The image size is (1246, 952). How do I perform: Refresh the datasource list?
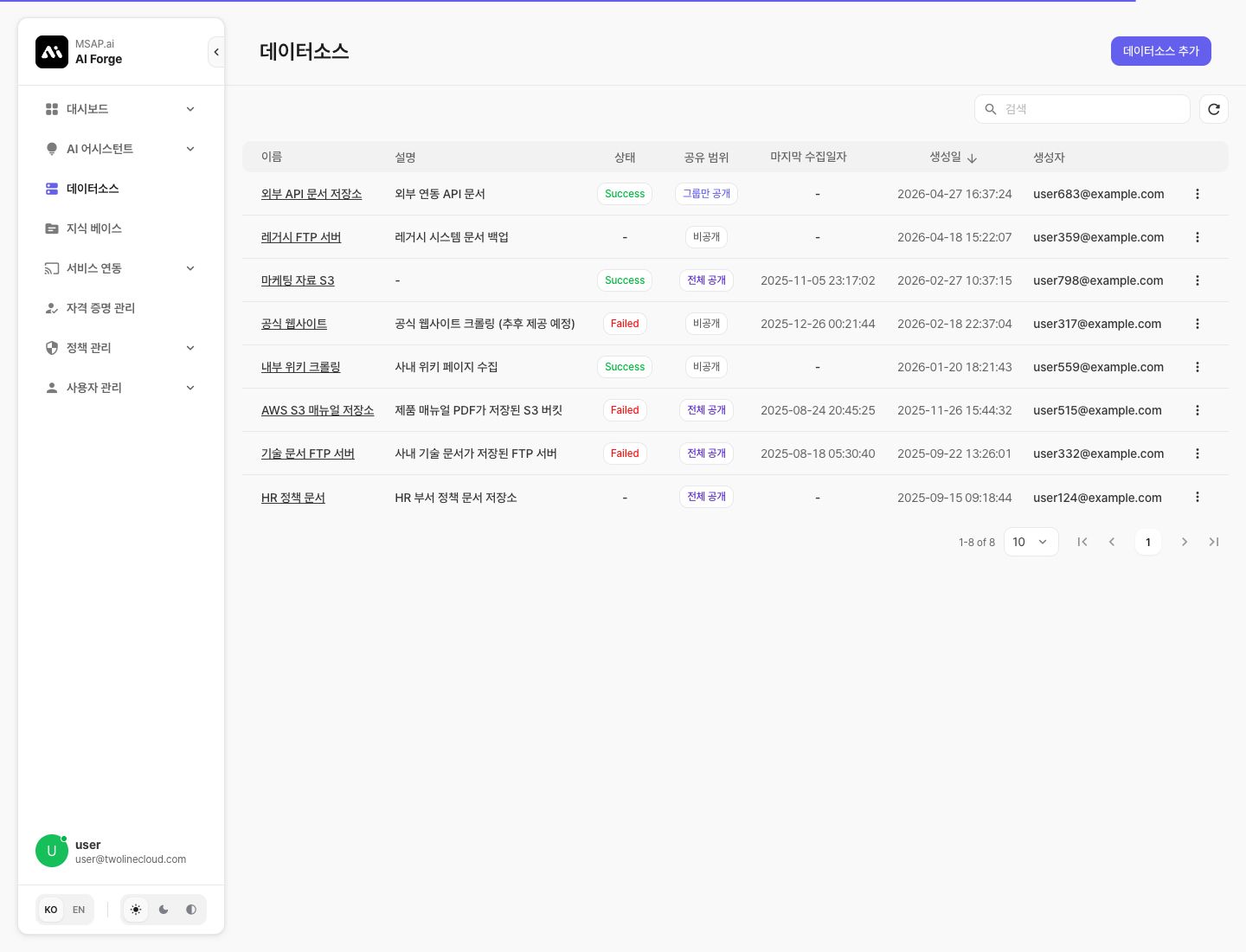[x=1214, y=109]
